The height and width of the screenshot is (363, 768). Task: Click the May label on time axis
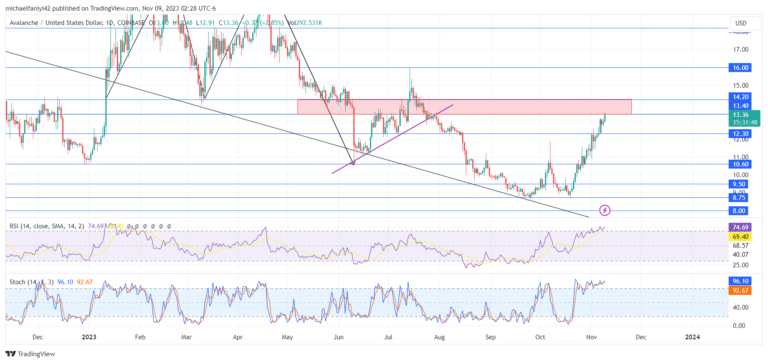tap(288, 337)
